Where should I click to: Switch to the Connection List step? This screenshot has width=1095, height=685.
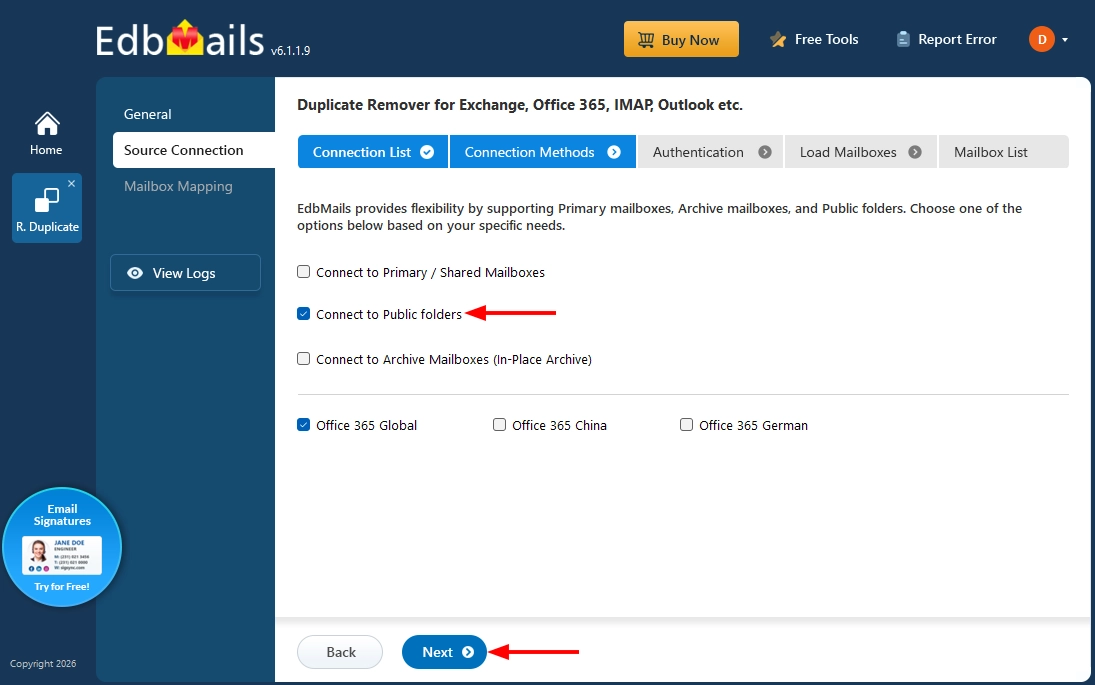click(x=373, y=152)
